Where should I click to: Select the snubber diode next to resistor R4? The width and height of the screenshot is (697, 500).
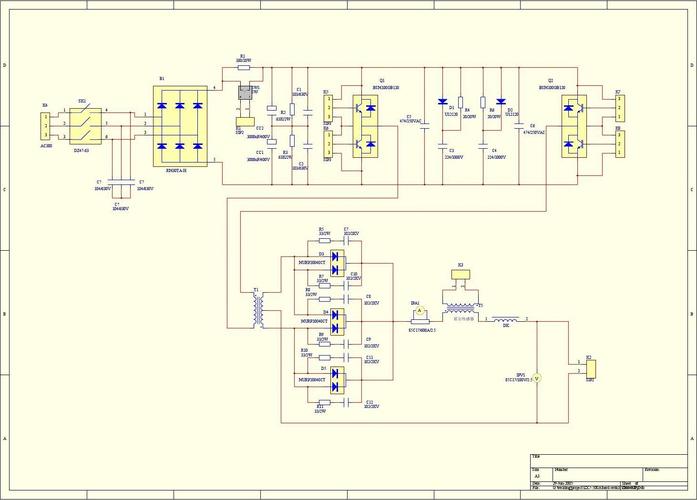(442, 102)
